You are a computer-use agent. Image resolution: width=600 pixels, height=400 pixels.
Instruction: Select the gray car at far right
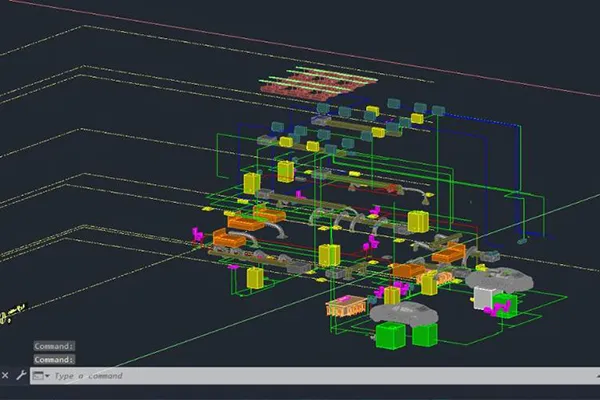[499, 279]
